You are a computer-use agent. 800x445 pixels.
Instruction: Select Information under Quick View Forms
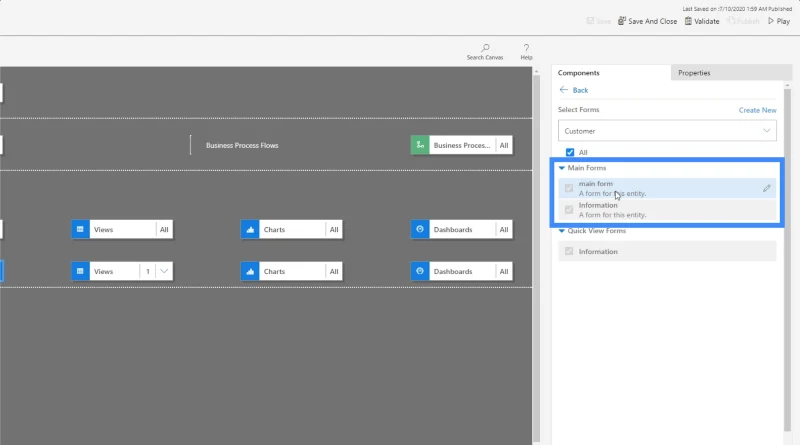tap(597, 252)
